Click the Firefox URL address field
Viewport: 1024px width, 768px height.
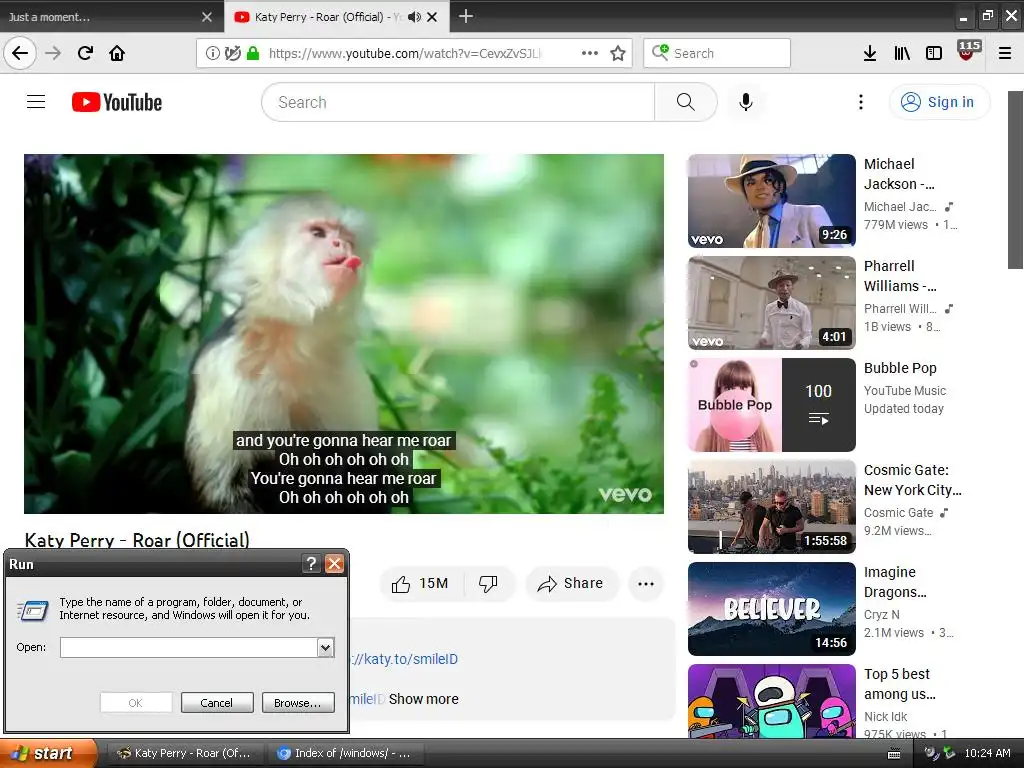405,53
